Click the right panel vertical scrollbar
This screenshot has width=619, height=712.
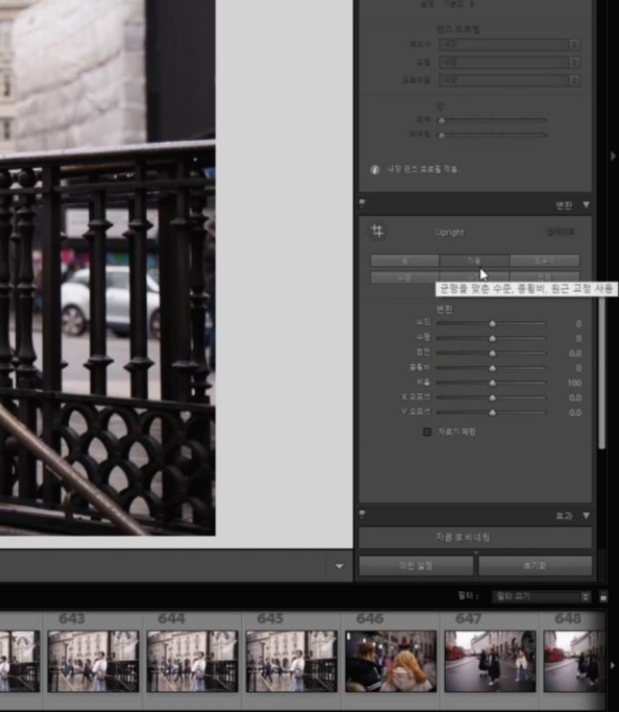point(602,372)
